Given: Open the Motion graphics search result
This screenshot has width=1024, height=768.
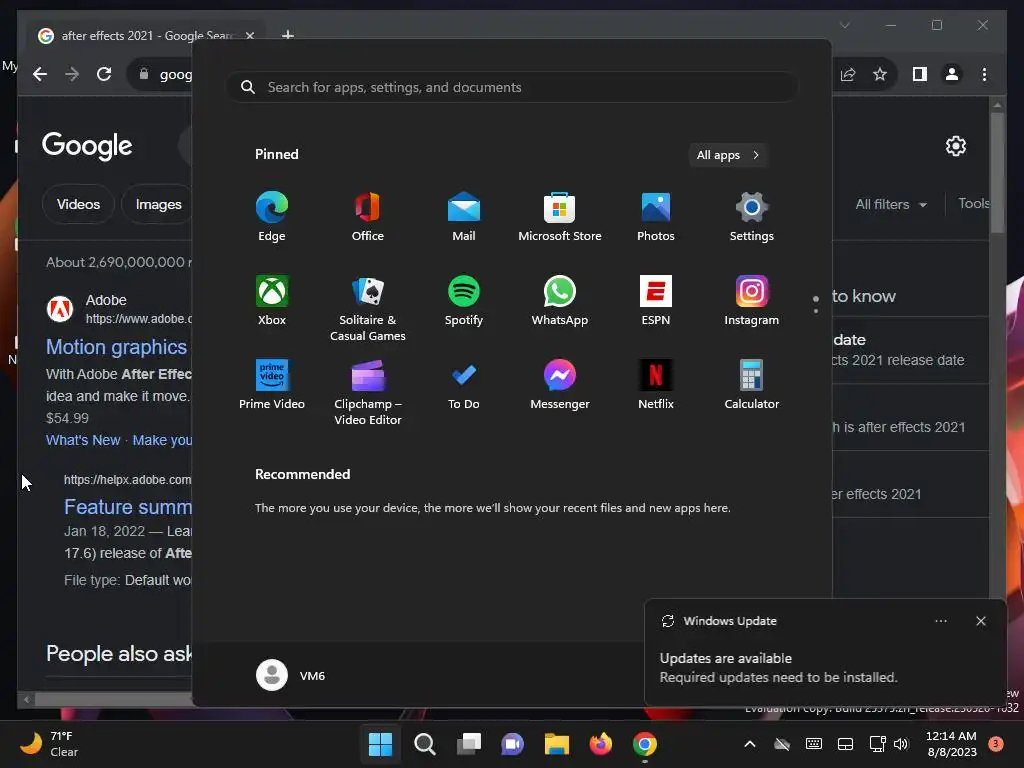Looking at the screenshot, I should click(x=116, y=347).
